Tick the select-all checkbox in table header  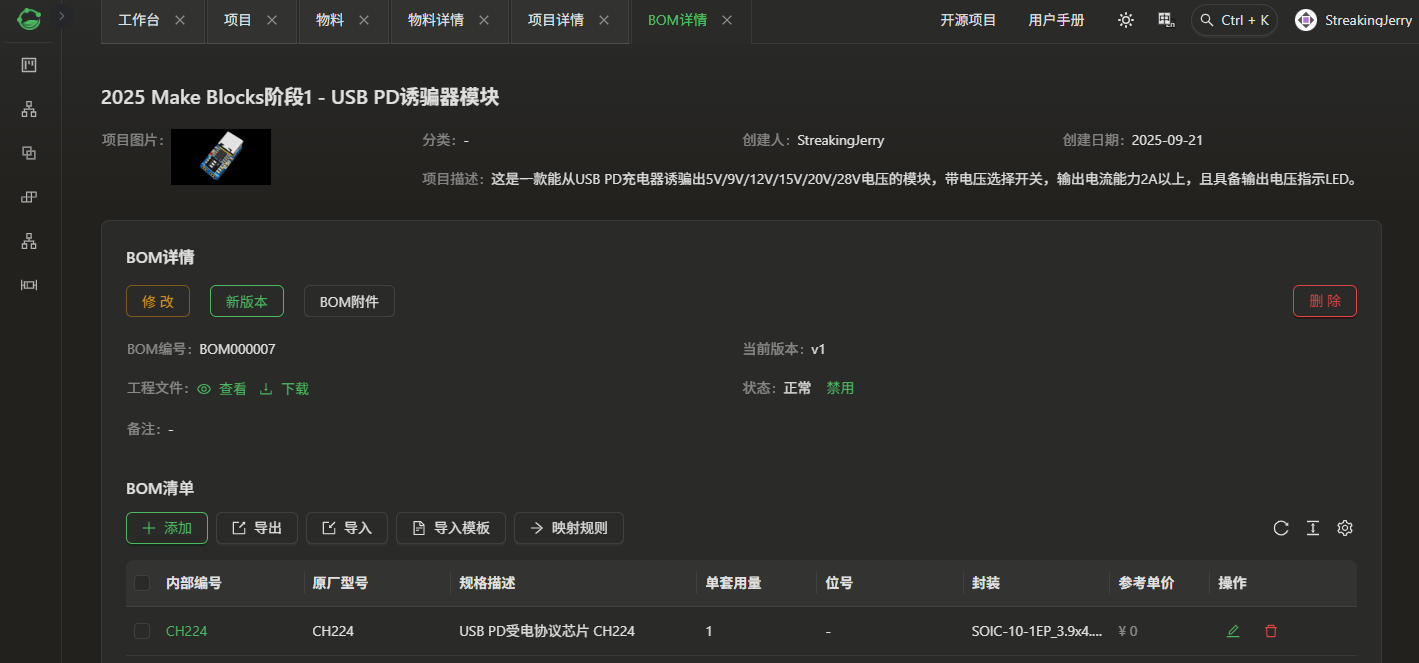click(142, 583)
